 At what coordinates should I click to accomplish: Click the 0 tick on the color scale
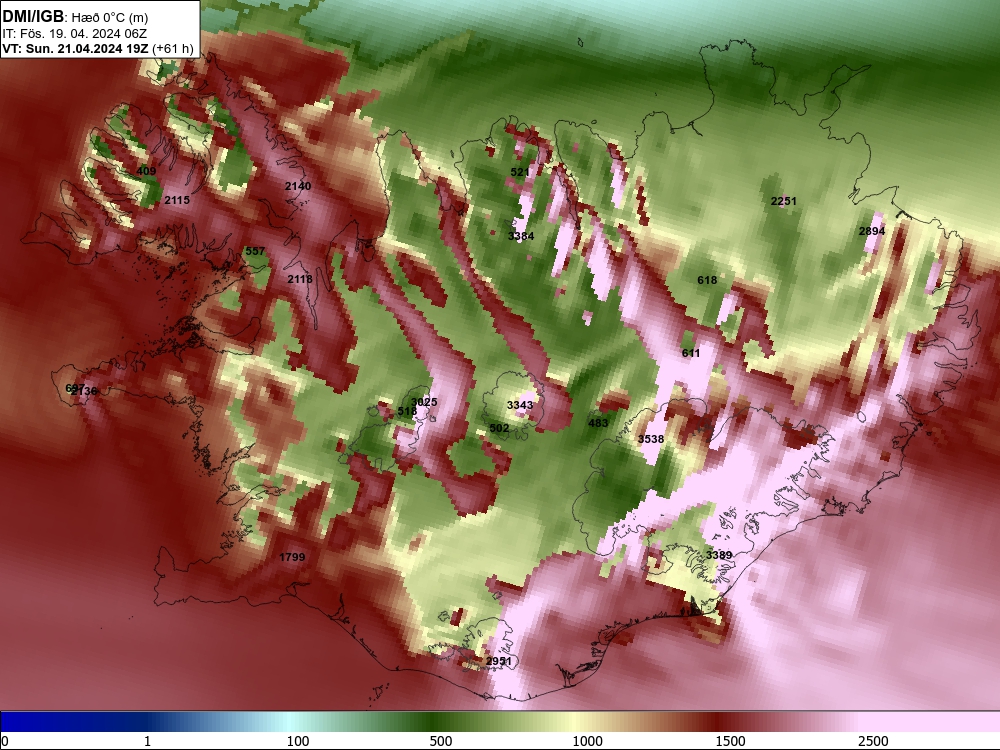click(5, 741)
